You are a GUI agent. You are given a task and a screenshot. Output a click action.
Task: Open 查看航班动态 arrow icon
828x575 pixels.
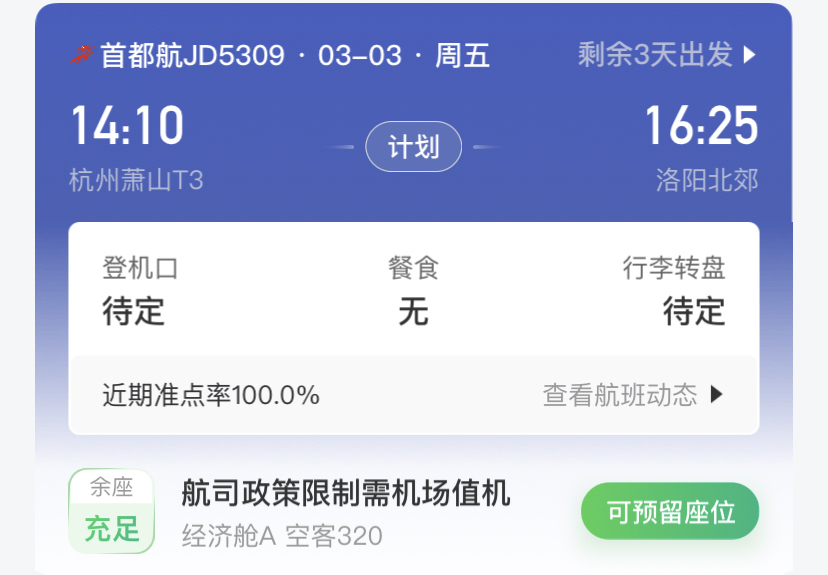point(717,394)
